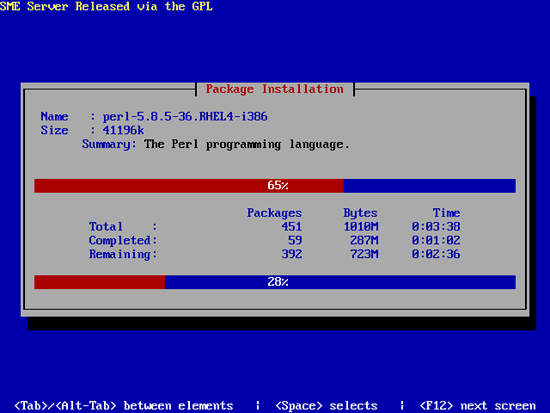Click the F12 next screen hint
This screenshot has width=550, height=413.
[x=477, y=406]
